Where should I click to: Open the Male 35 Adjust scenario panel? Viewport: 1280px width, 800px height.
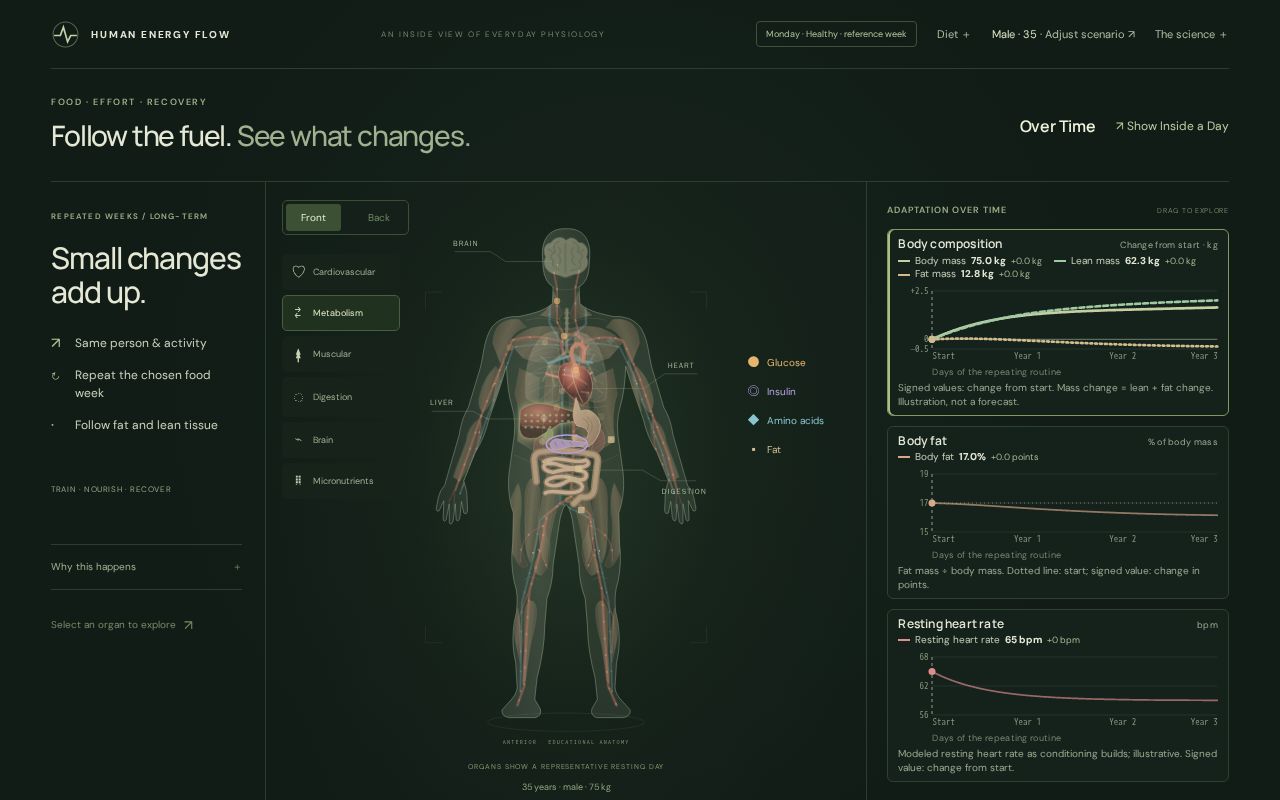(x=1063, y=34)
